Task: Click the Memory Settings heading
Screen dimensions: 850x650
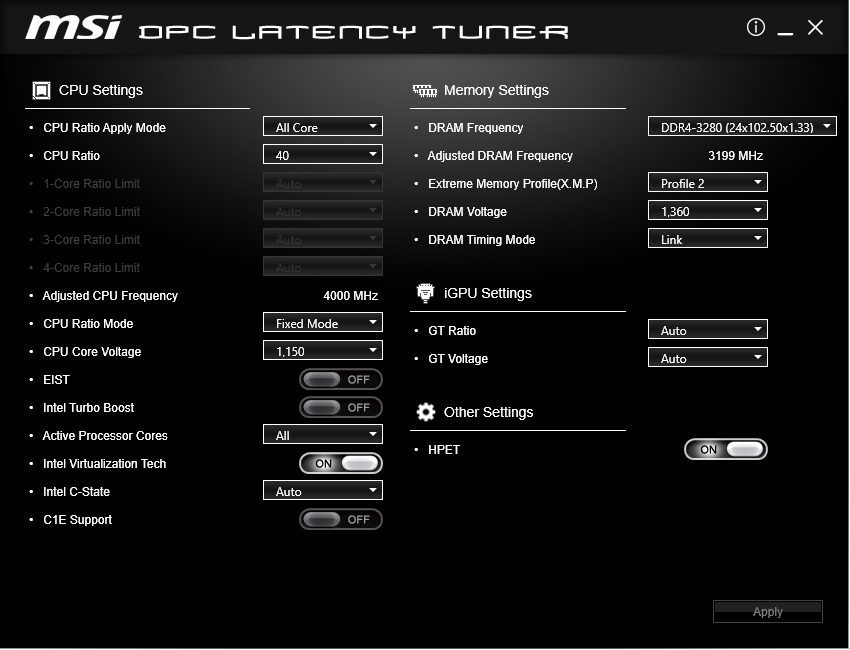Action: pyautogui.click(x=496, y=90)
